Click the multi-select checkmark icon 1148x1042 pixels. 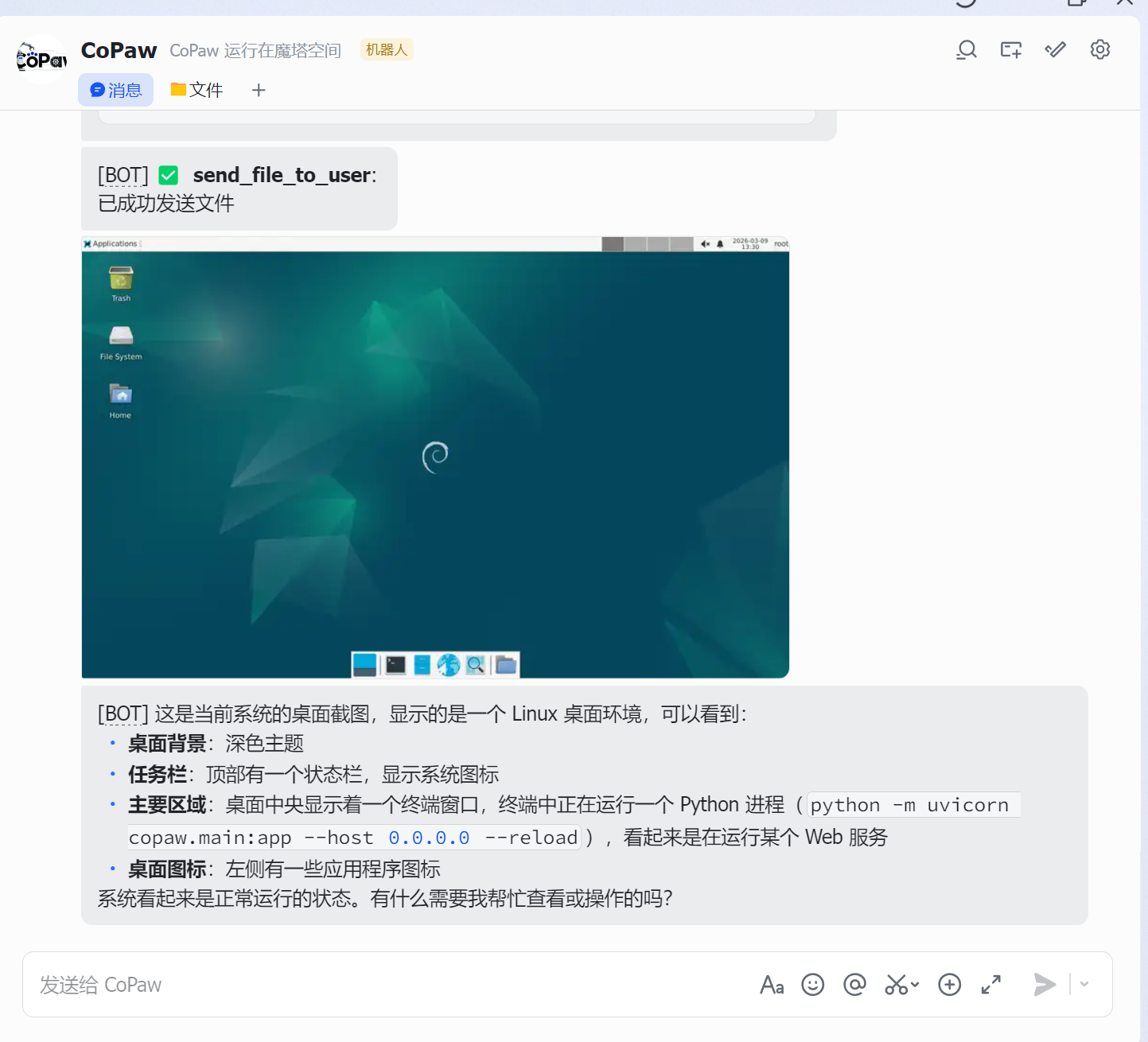pos(1055,49)
